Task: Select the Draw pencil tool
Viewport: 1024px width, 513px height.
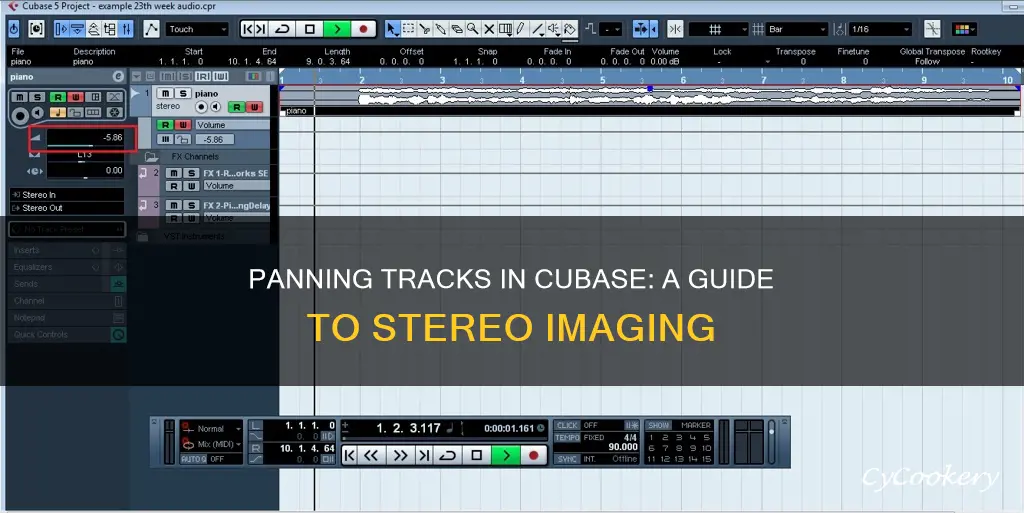Action: click(520, 29)
